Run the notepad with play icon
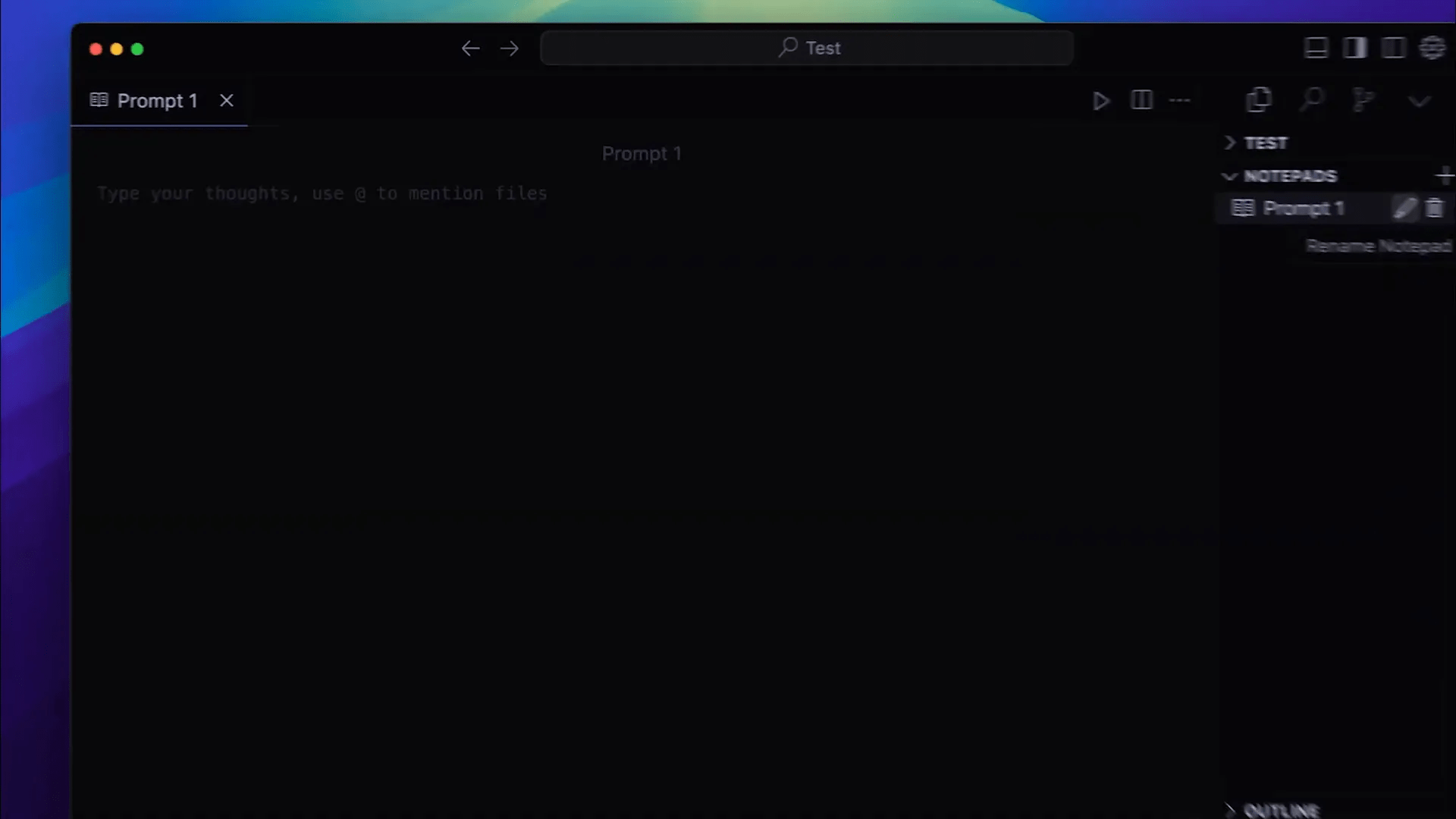 (1101, 100)
